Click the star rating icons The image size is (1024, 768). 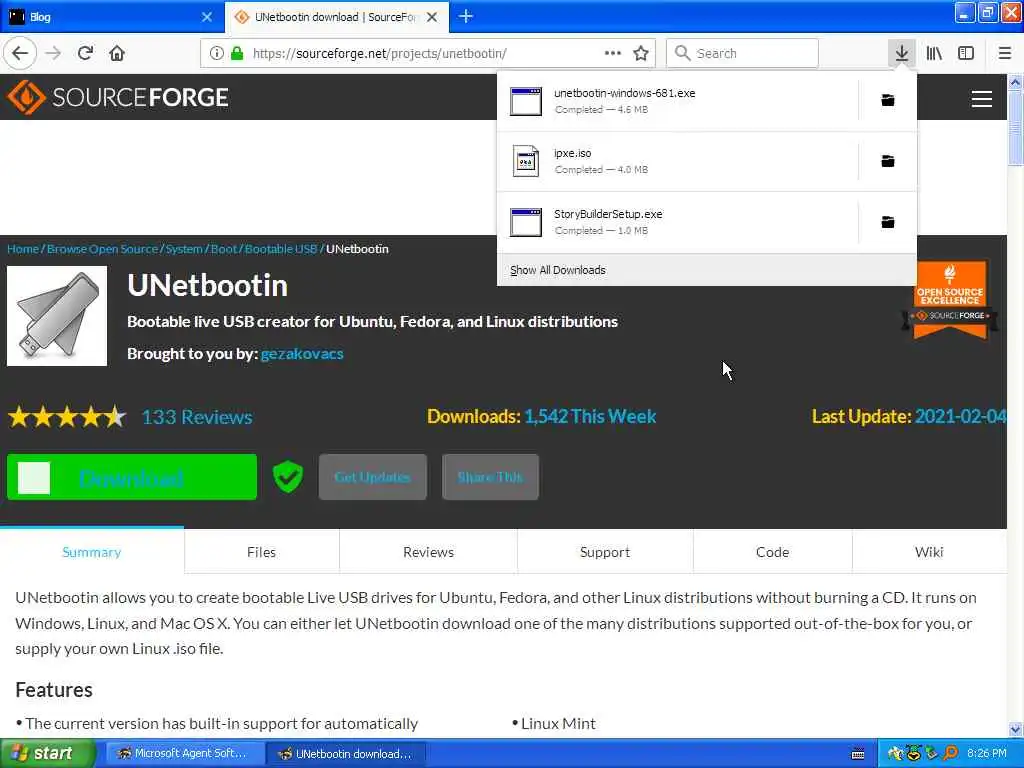pyautogui.click(x=67, y=417)
